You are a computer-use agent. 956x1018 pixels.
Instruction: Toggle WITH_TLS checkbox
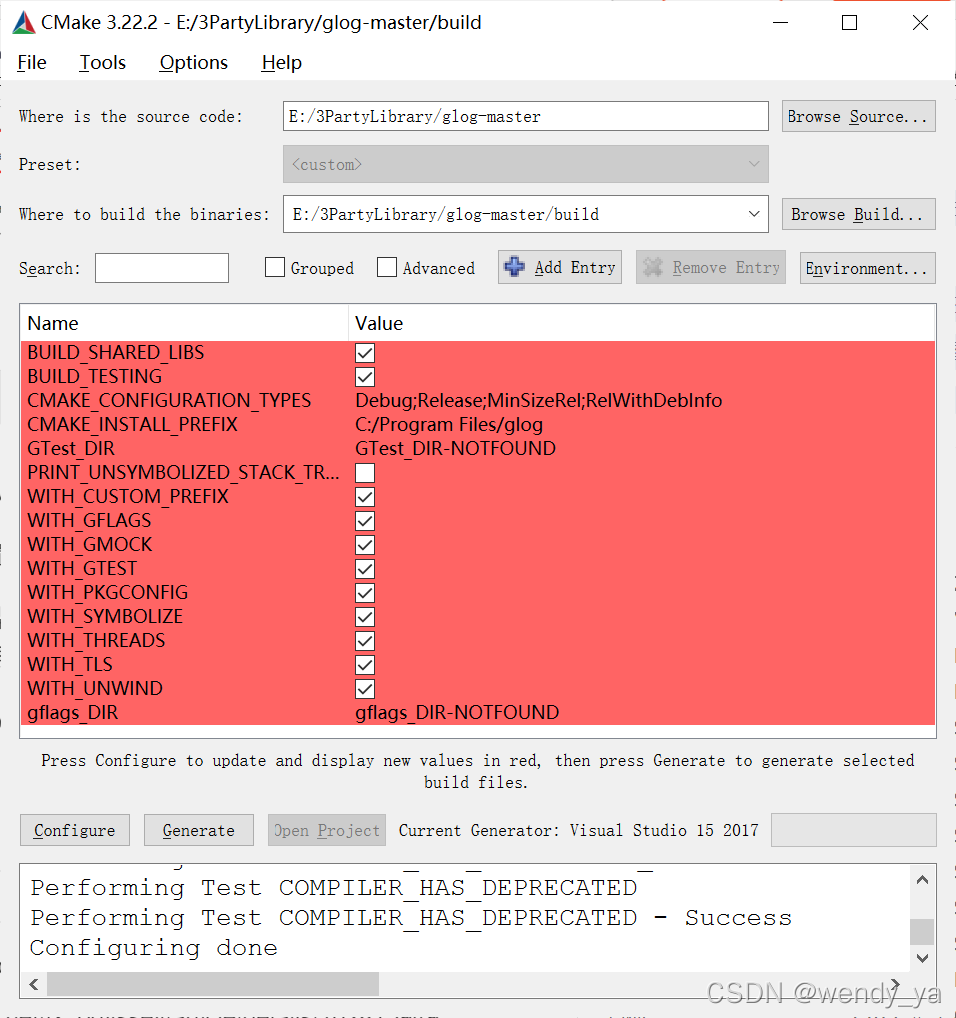(x=365, y=665)
